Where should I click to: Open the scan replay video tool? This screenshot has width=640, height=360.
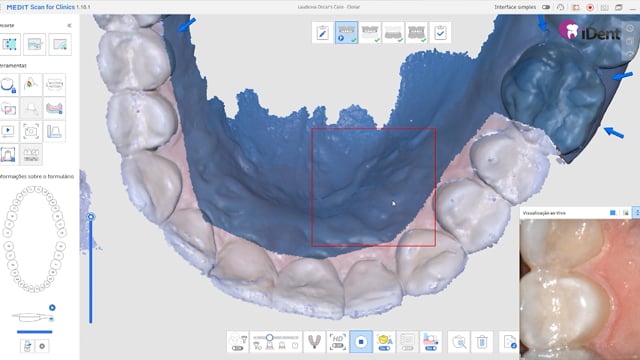[x=8, y=131]
